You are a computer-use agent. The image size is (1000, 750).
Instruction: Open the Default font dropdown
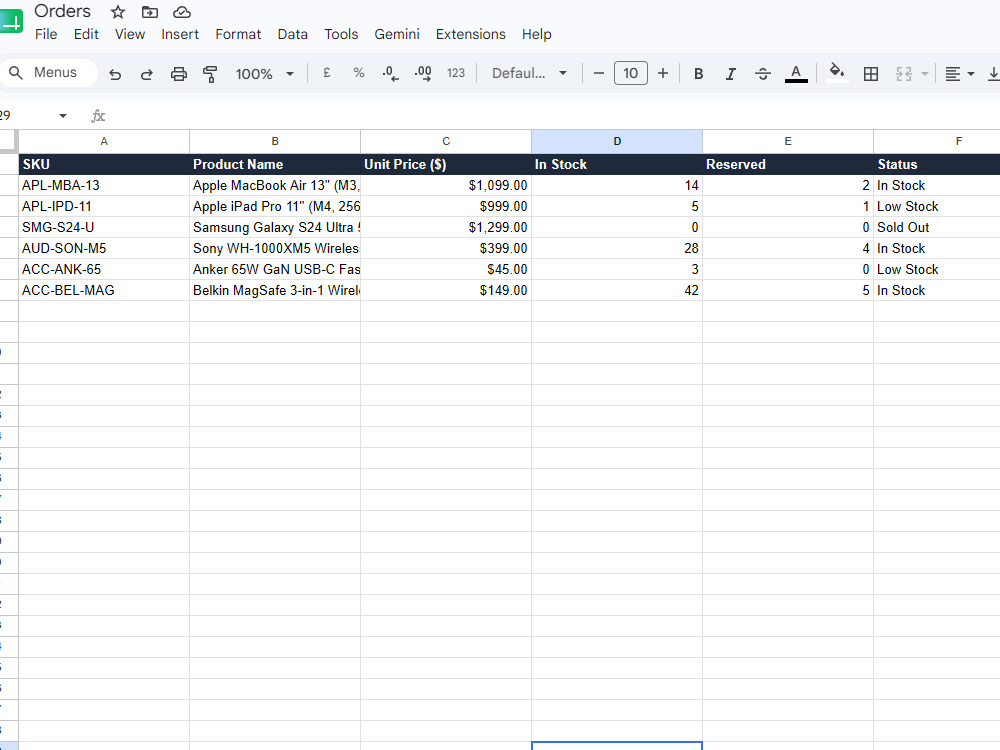click(529, 73)
